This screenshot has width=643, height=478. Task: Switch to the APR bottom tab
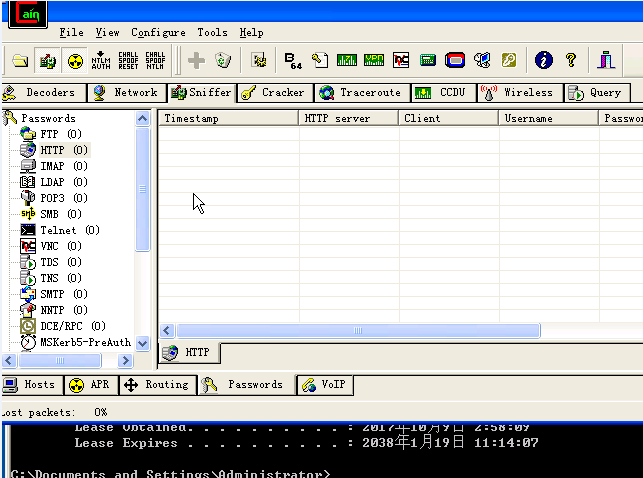point(91,385)
